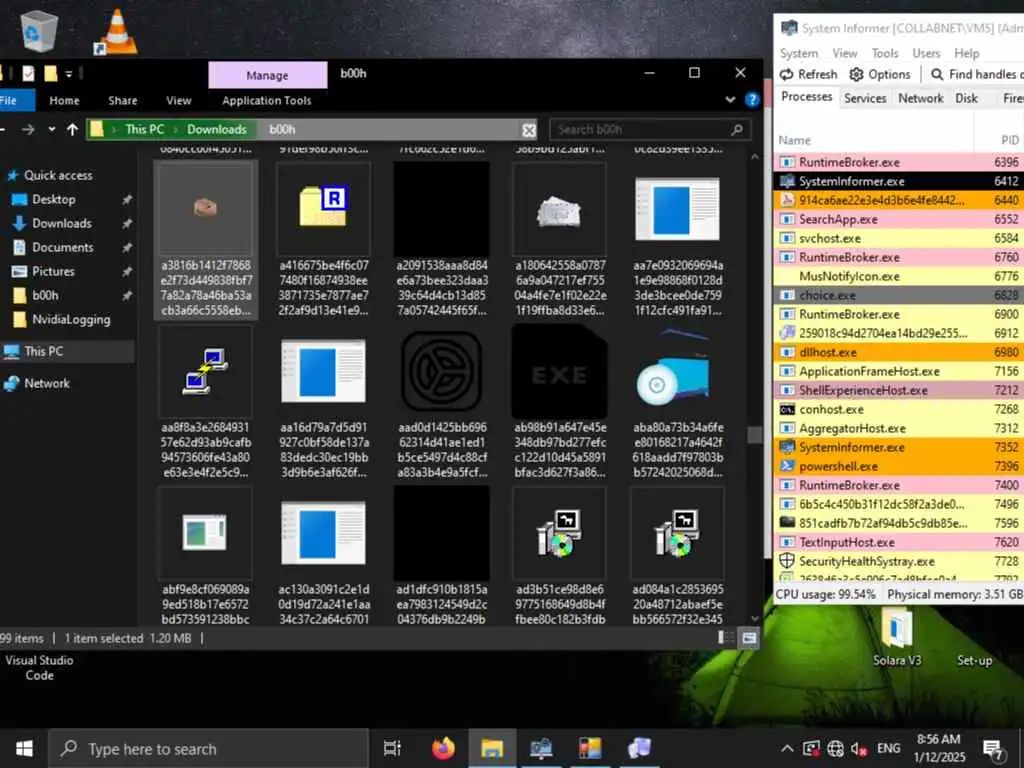Open Options in System Informer toolbar

tap(880, 74)
